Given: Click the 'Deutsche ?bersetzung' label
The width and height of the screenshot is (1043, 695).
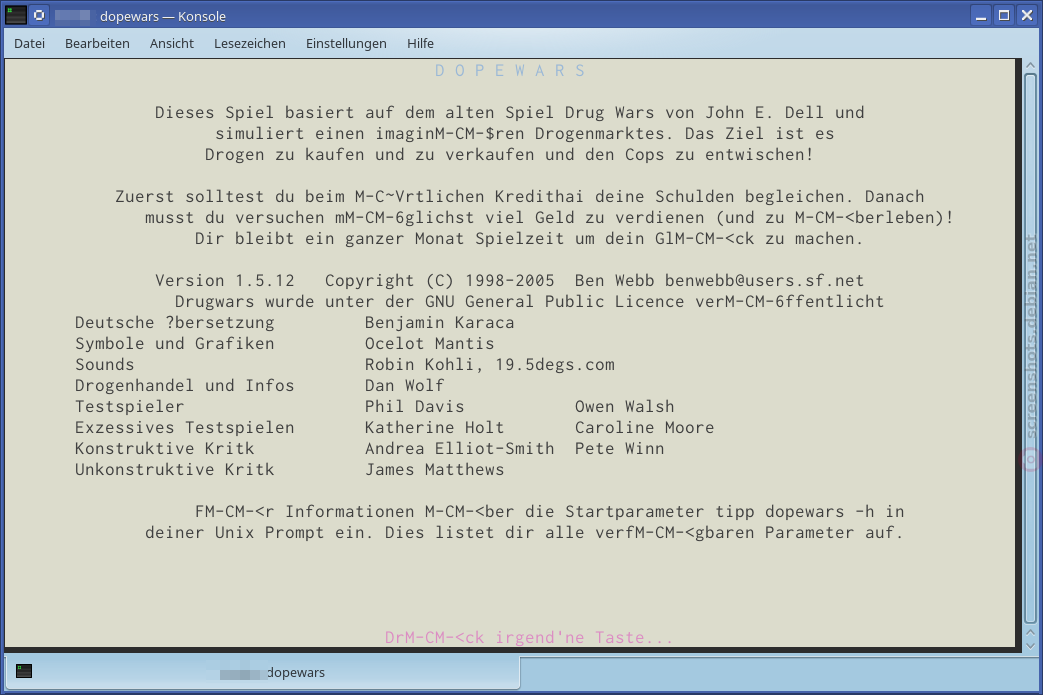Looking at the screenshot, I should point(174,323).
